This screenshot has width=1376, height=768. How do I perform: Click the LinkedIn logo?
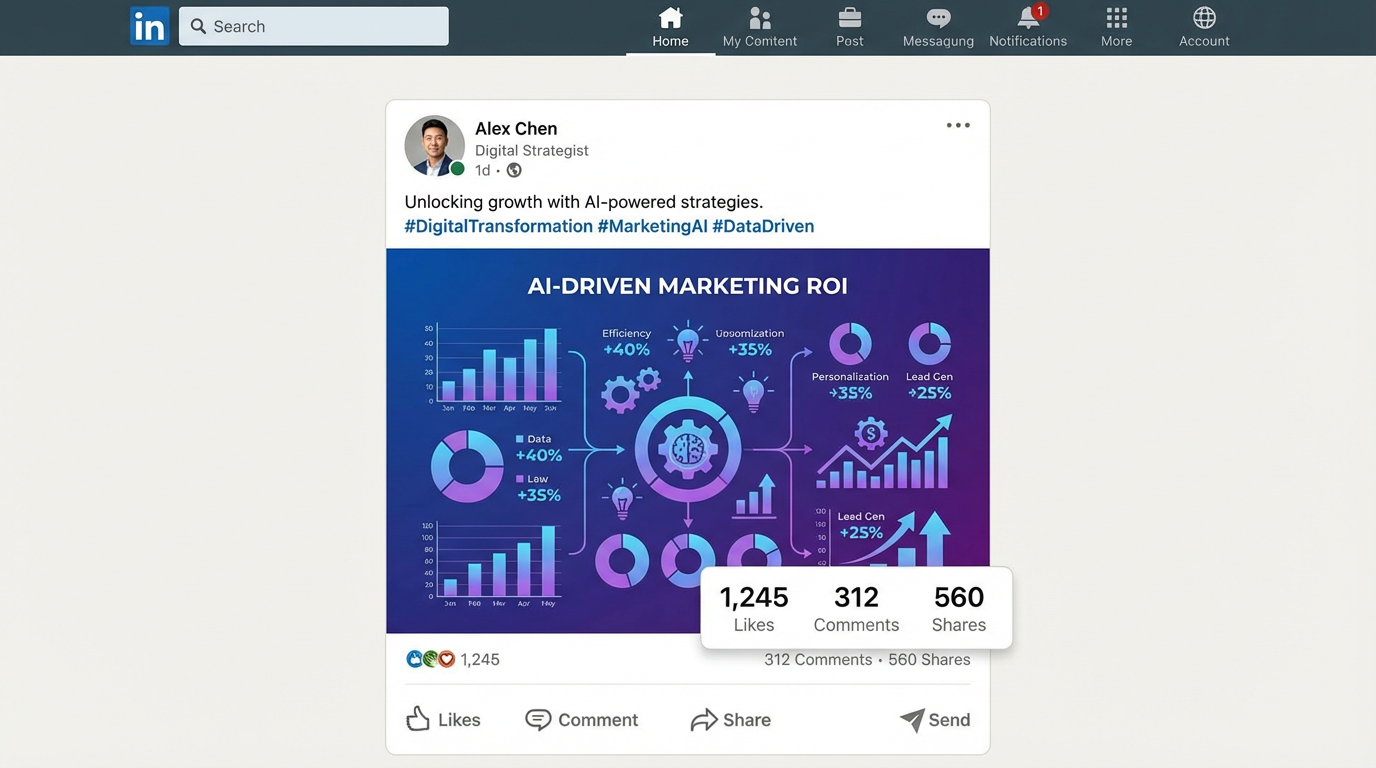pos(149,26)
